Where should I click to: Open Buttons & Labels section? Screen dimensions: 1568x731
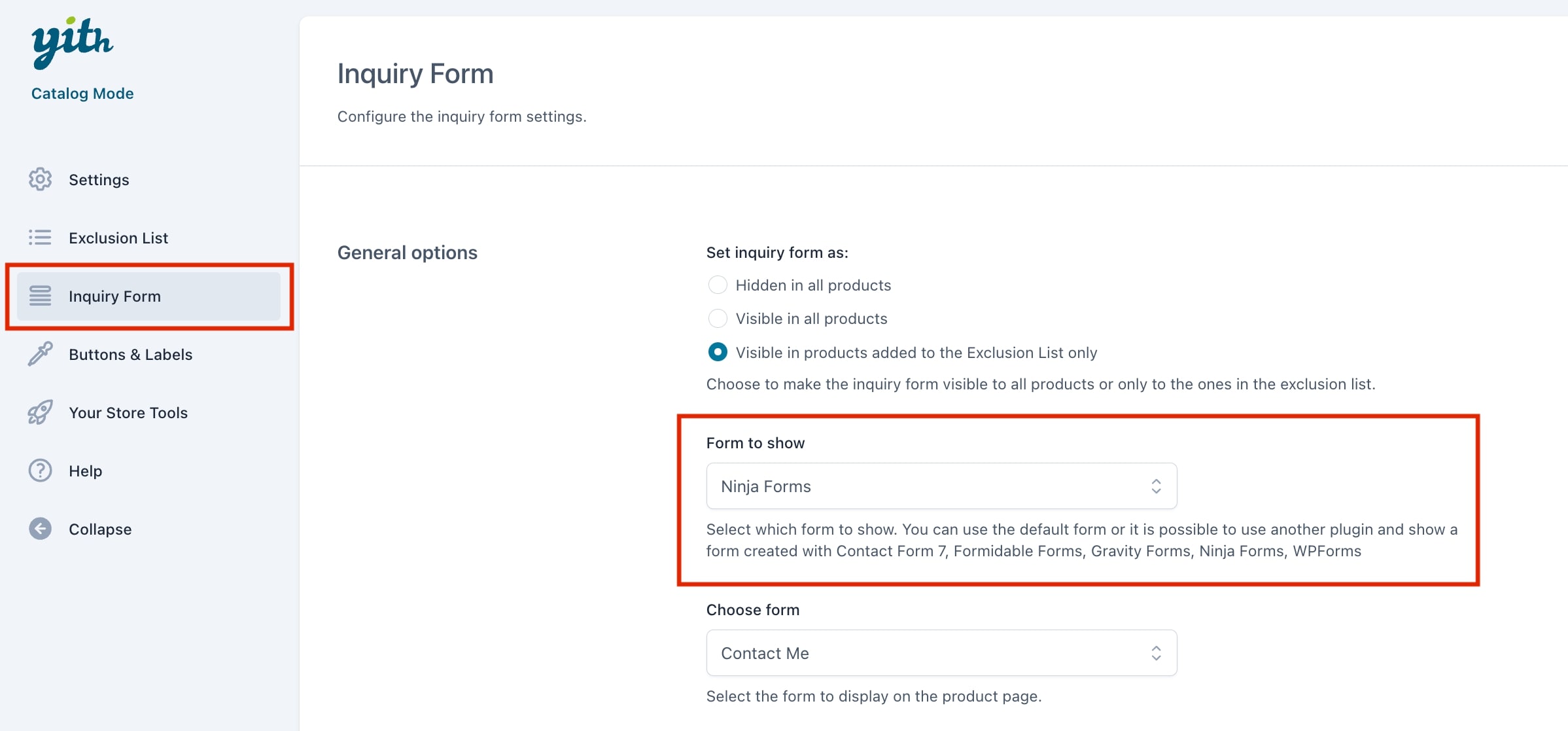click(148, 354)
